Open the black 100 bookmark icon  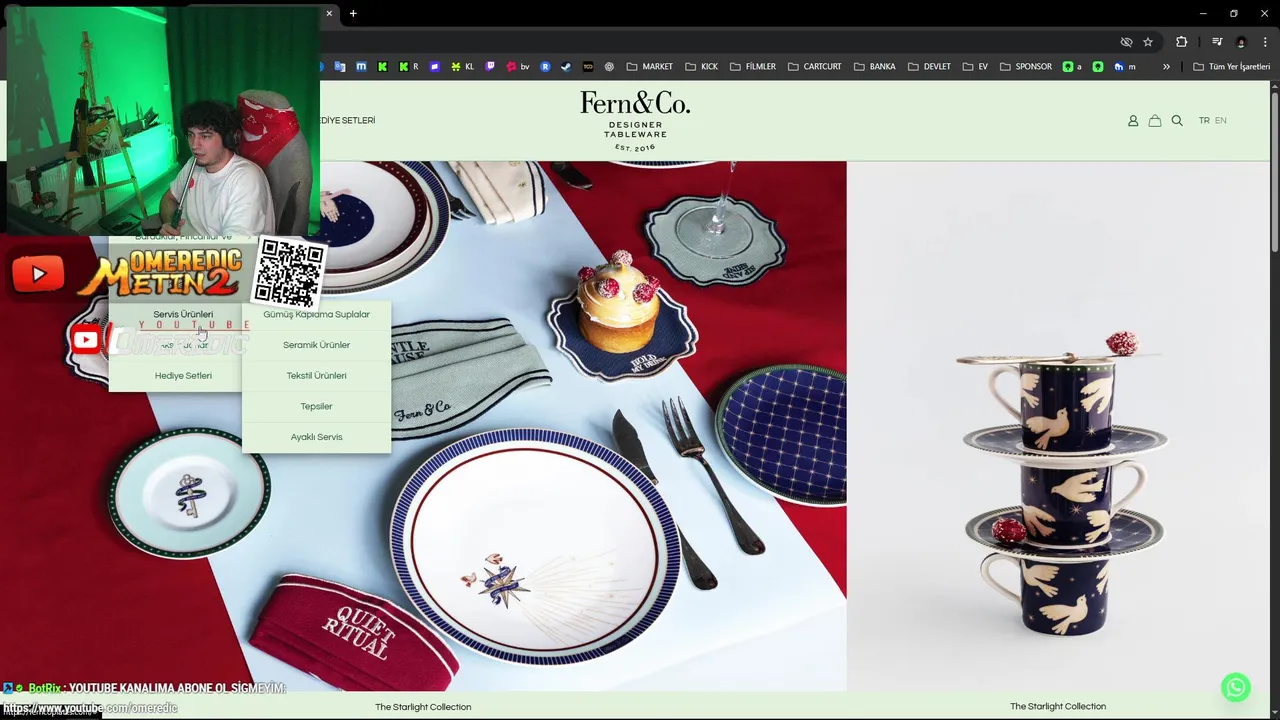click(588, 67)
